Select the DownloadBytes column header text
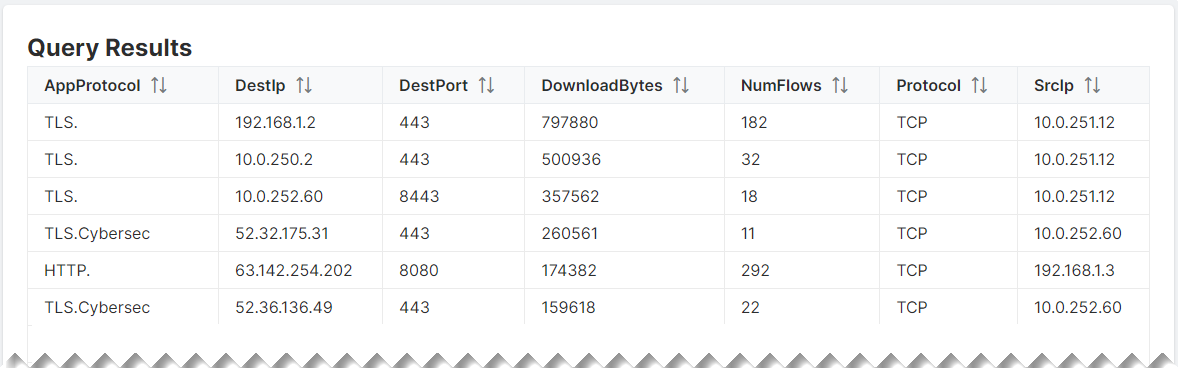 [x=602, y=86]
